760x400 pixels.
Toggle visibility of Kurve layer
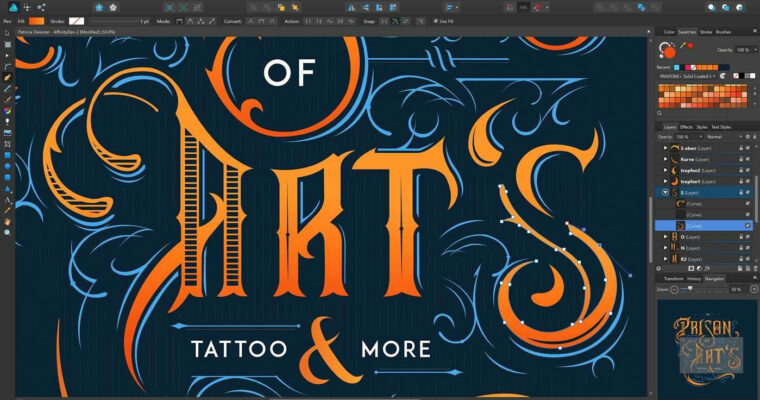click(748, 159)
